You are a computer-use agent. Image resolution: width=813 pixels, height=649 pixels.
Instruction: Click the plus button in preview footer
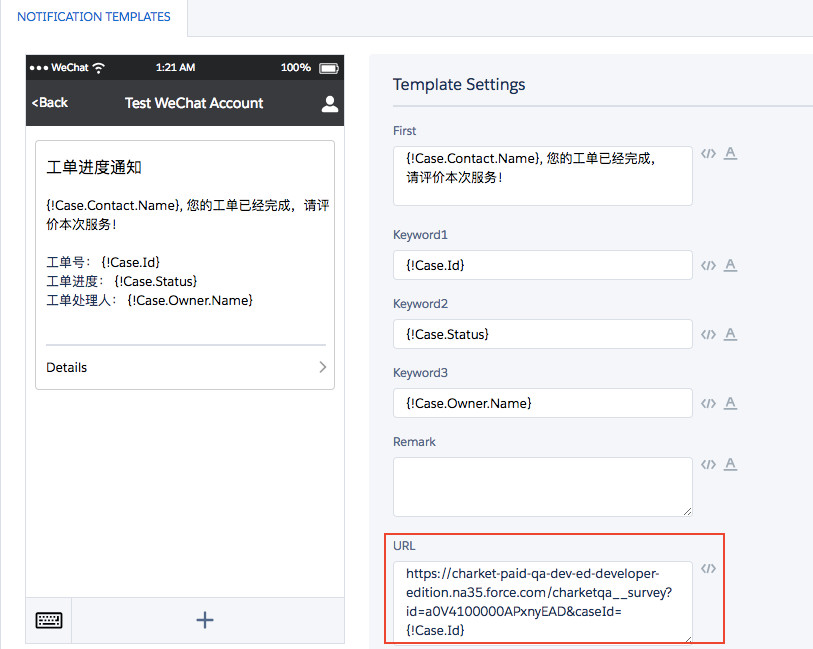(x=205, y=620)
